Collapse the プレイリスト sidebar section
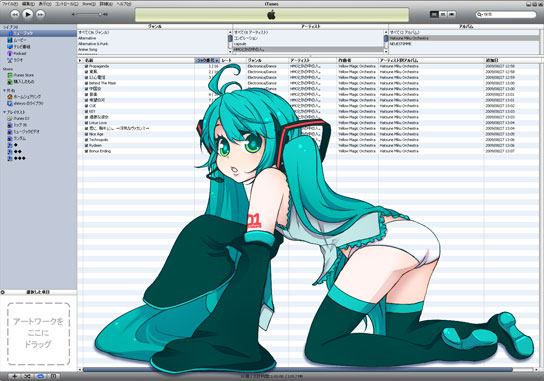Screen dimensions: 544x381 click(4, 112)
